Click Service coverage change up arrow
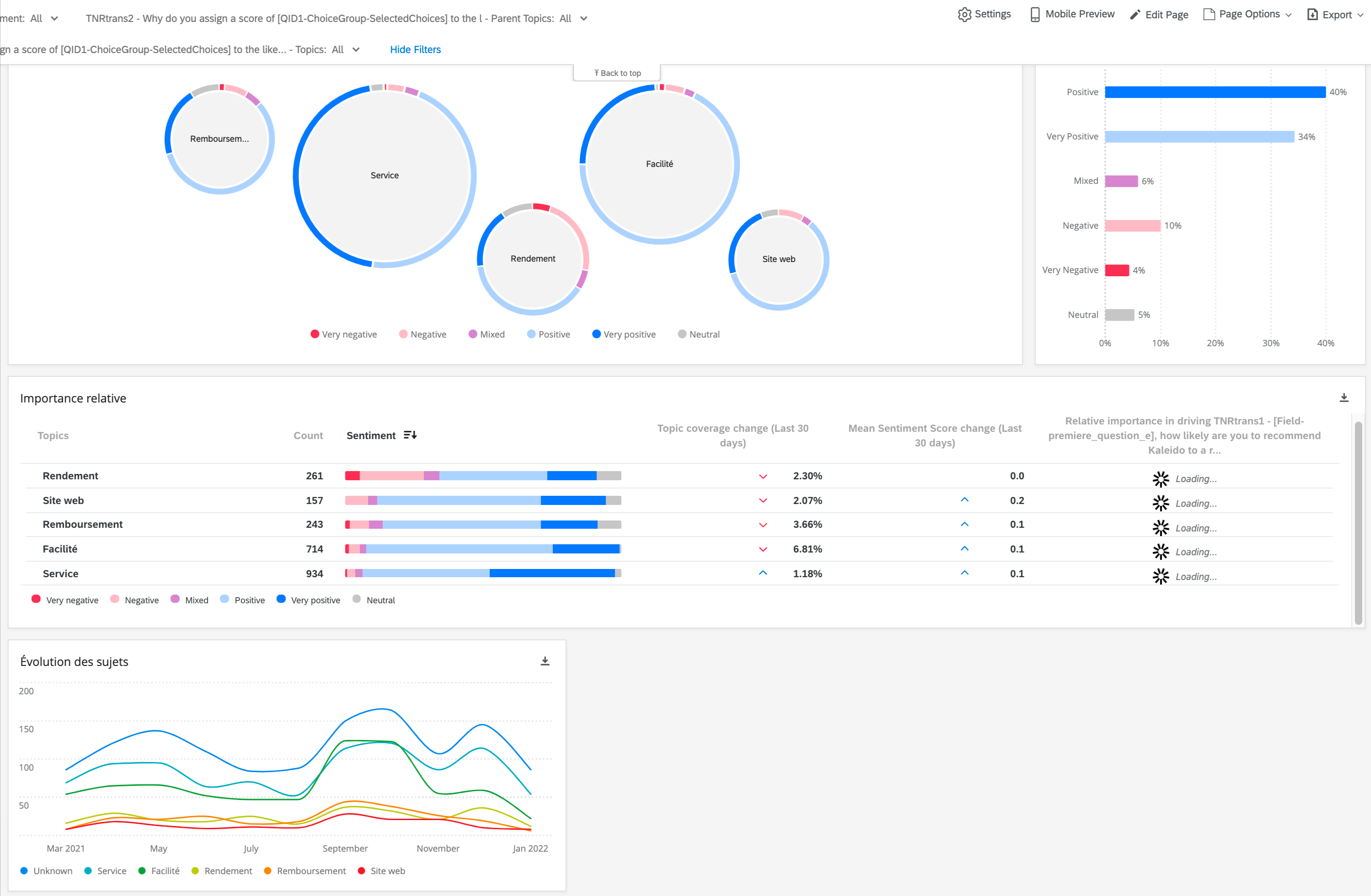 point(763,573)
